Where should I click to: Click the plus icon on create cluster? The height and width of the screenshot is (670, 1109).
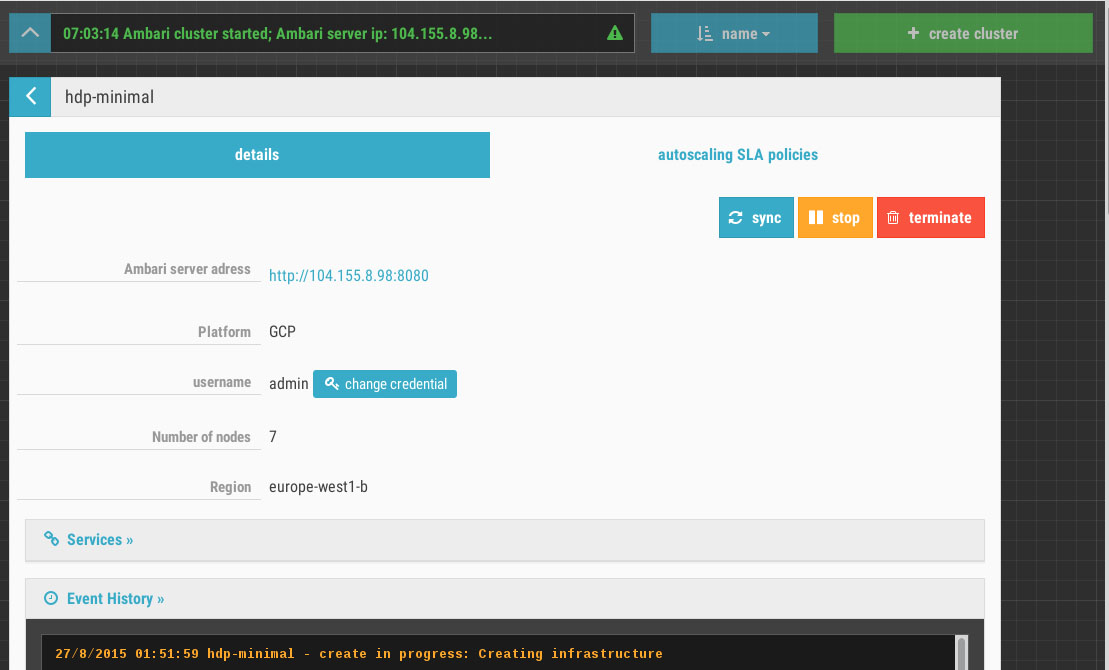tap(913, 33)
